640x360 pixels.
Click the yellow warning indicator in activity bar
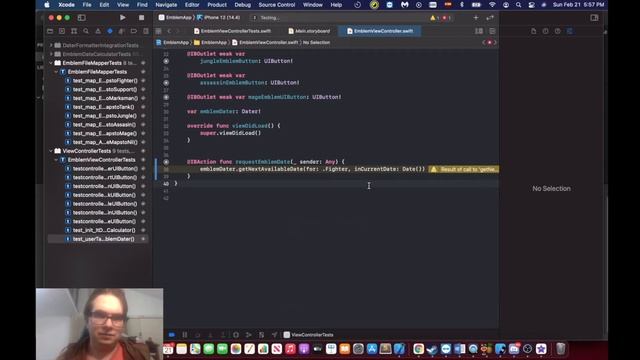click(x=434, y=18)
